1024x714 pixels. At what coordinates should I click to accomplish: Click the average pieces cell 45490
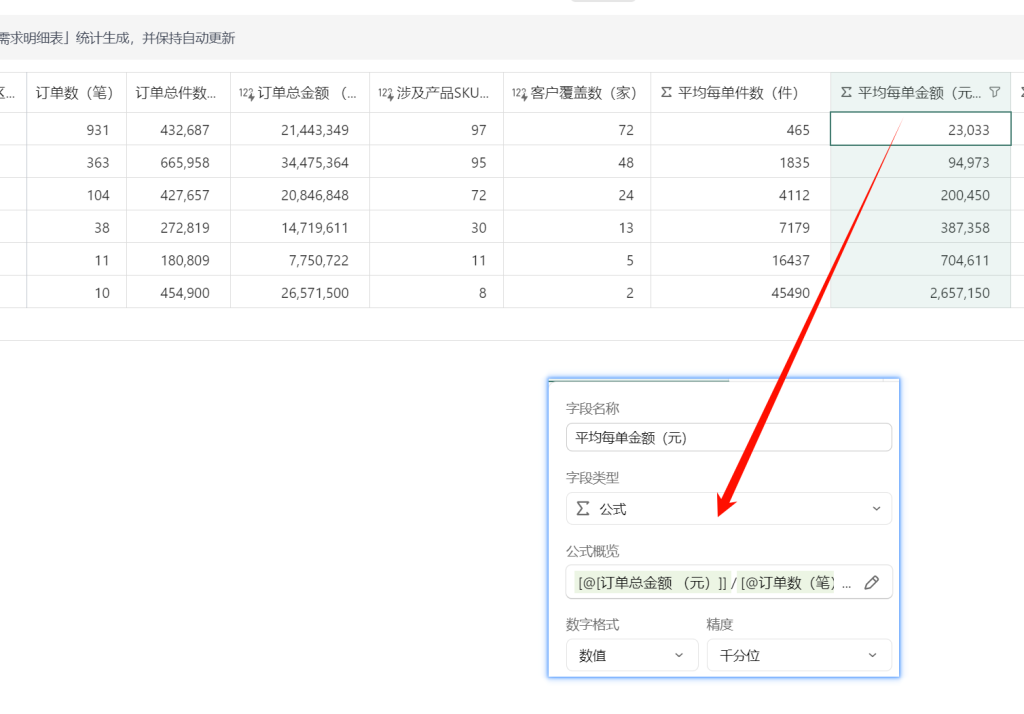(x=741, y=293)
